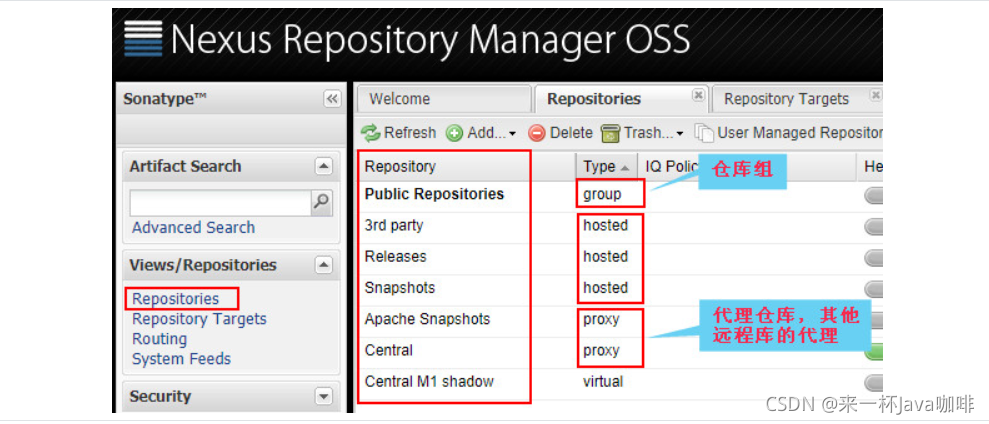Open the Repository Targets sidebar link
Viewport: 989px width, 424px height.
pyautogui.click(x=199, y=319)
